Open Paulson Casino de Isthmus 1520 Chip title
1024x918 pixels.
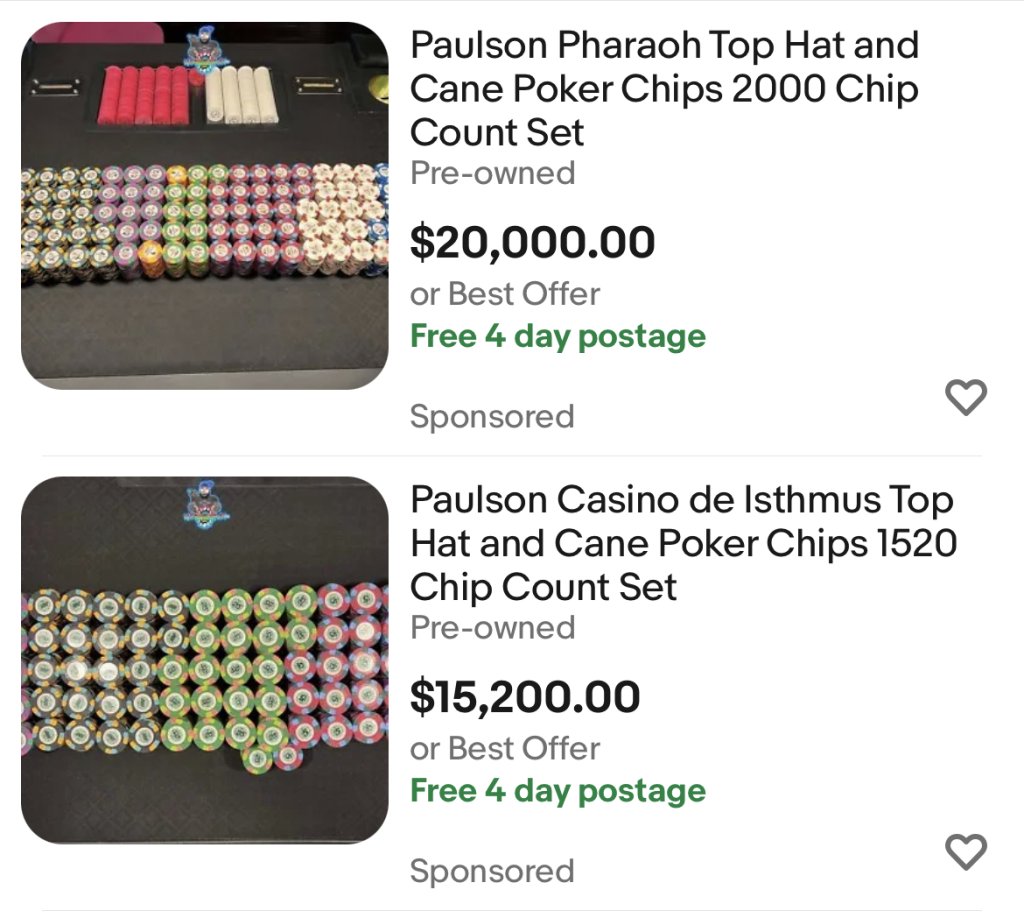[x=682, y=542]
